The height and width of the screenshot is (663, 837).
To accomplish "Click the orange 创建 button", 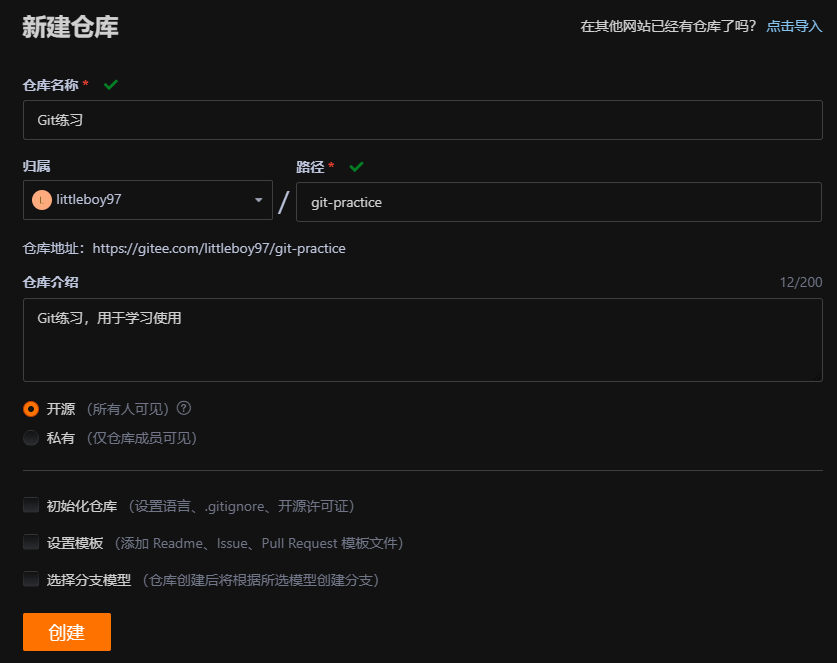I will point(67,632).
